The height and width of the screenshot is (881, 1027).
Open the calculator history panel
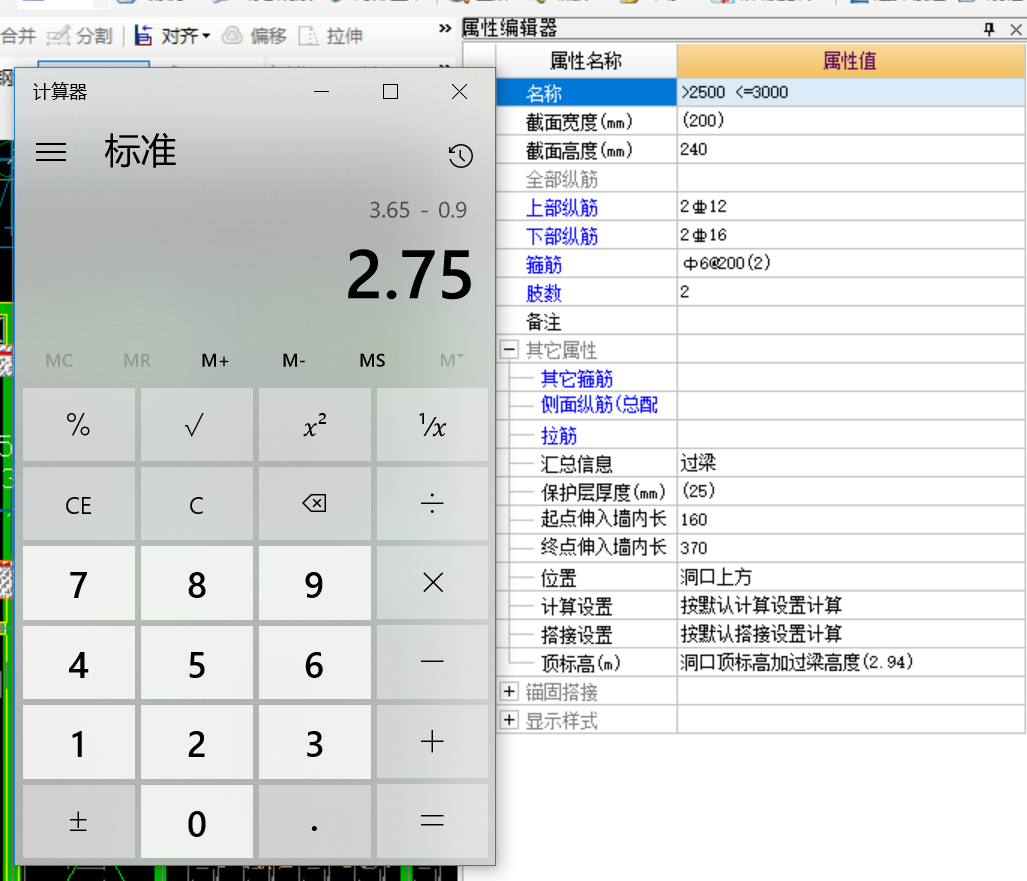[460, 156]
